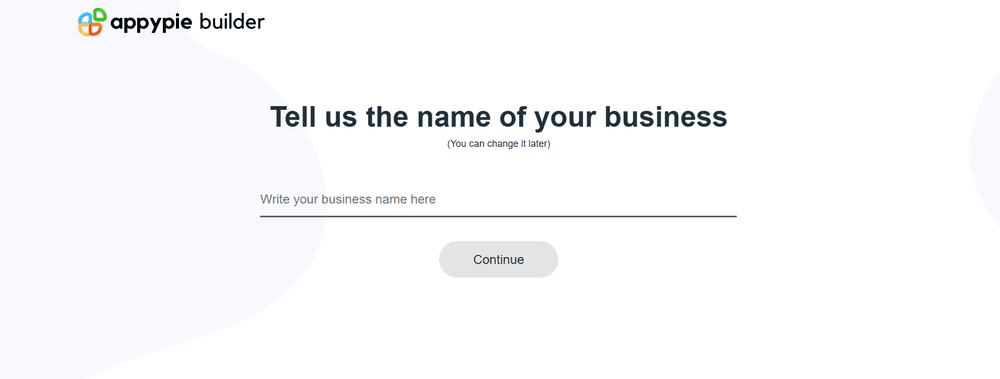This screenshot has width=1000, height=379.
Task: Click the green petal of the logo
Action: click(99, 15)
